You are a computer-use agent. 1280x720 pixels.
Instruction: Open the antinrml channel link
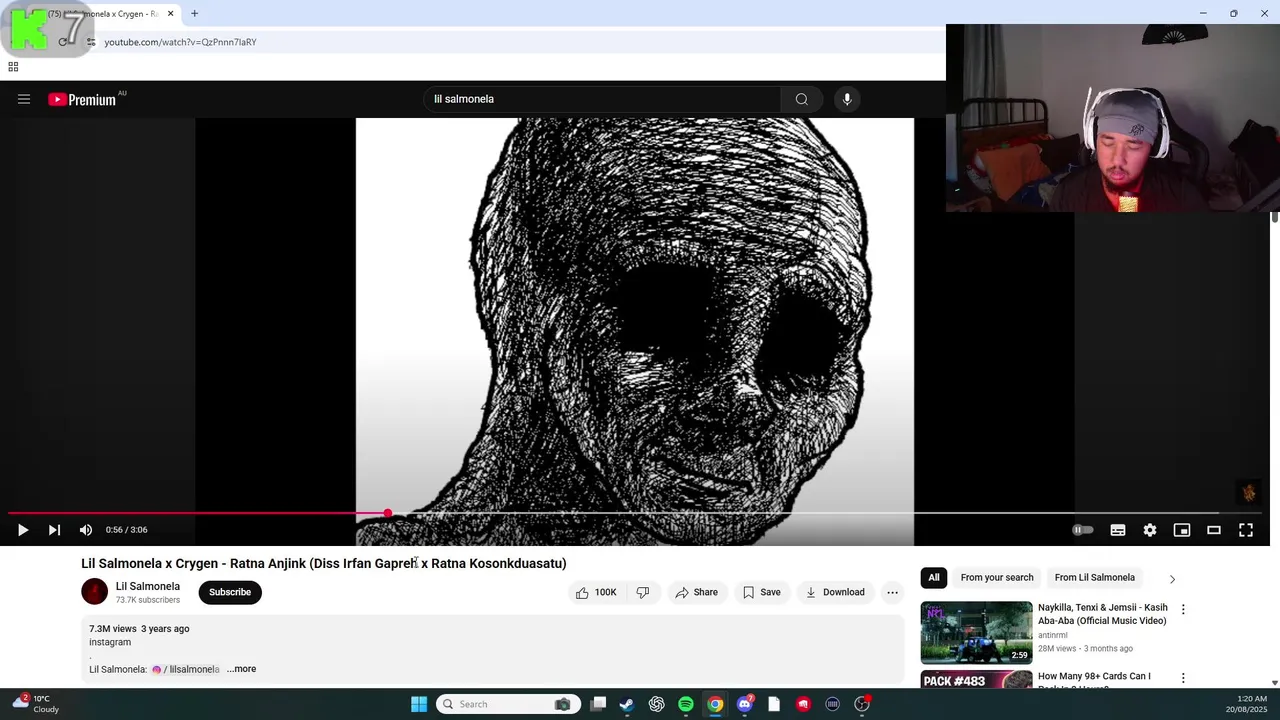[1052, 635]
